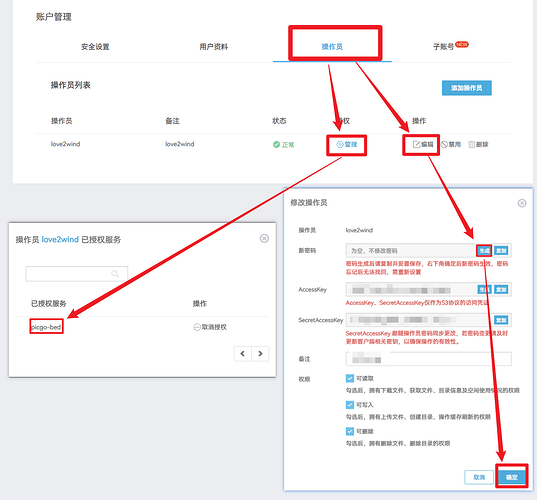Click 管理 for operator love2wind
The height and width of the screenshot is (500, 537).
click(x=347, y=145)
